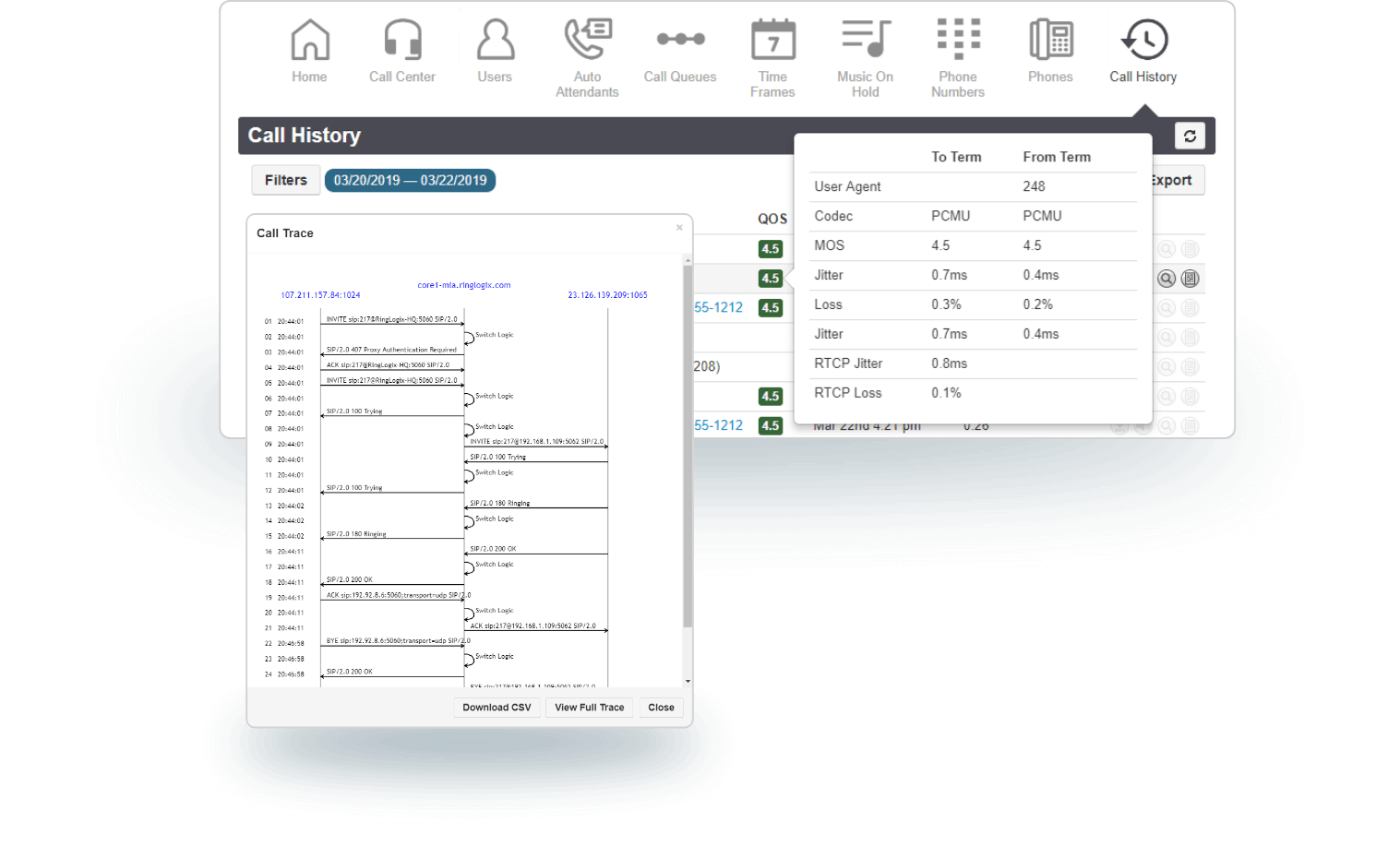This screenshot has height=846, width=1400.
Task: Refresh the Call History list
Action: [1190, 136]
